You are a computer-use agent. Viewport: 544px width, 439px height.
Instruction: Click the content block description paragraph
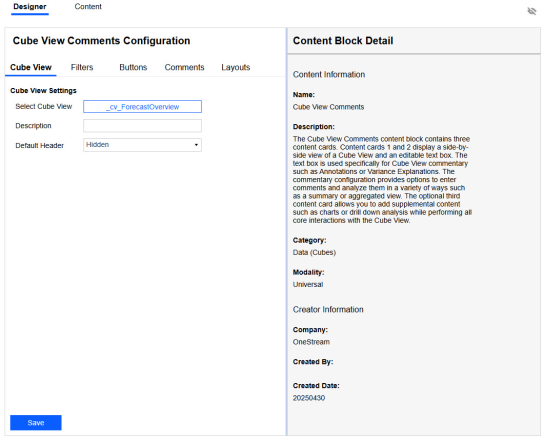pyautogui.click(x=382, y=179)
